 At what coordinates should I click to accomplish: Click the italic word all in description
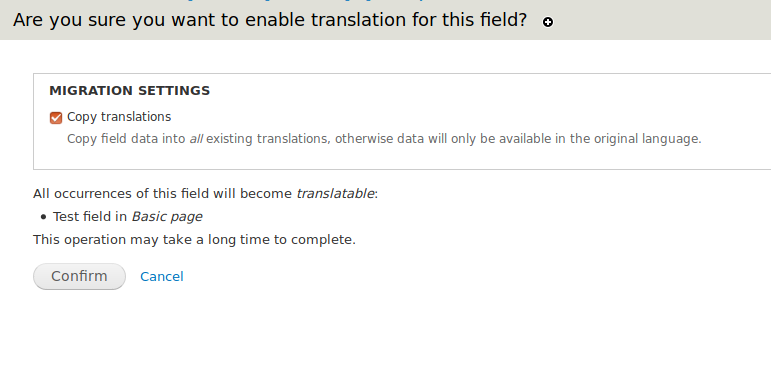click(196, 139)
